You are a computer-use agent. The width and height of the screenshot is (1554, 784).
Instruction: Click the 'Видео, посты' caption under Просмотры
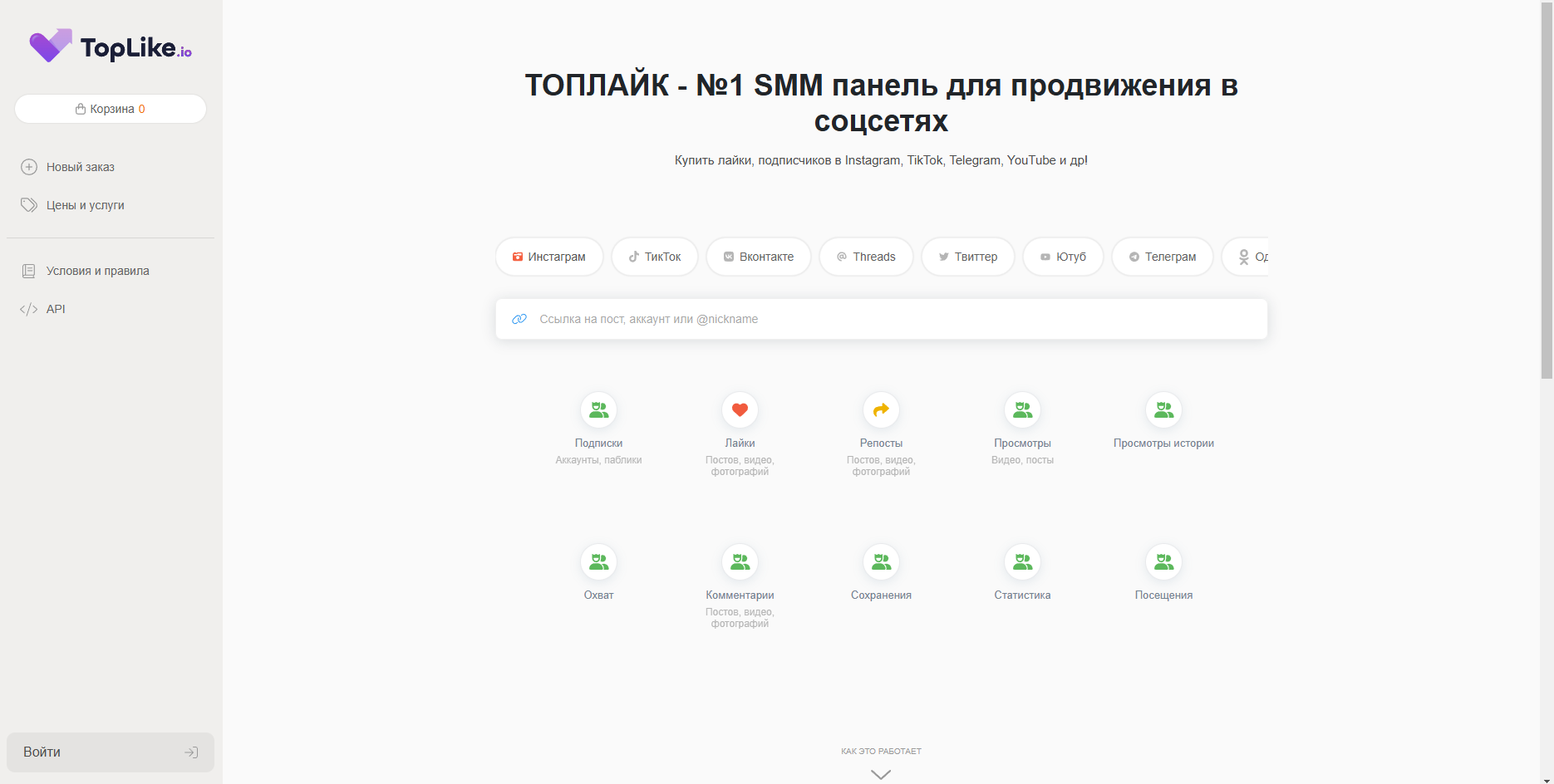tap(1023, 460)
